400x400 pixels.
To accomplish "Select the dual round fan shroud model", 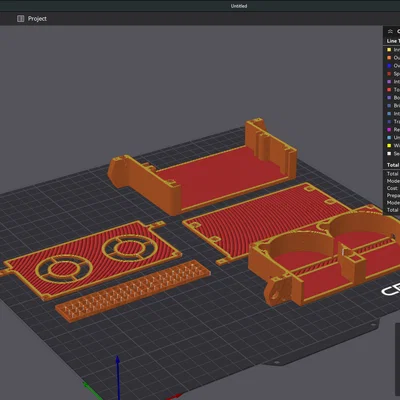I will [325, 255].
